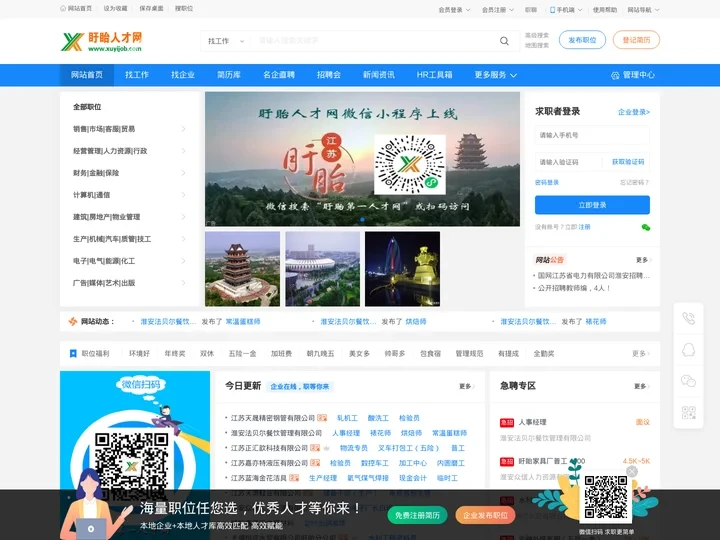Open the 名企直聘 nav tab

click(x=279, y=75)
